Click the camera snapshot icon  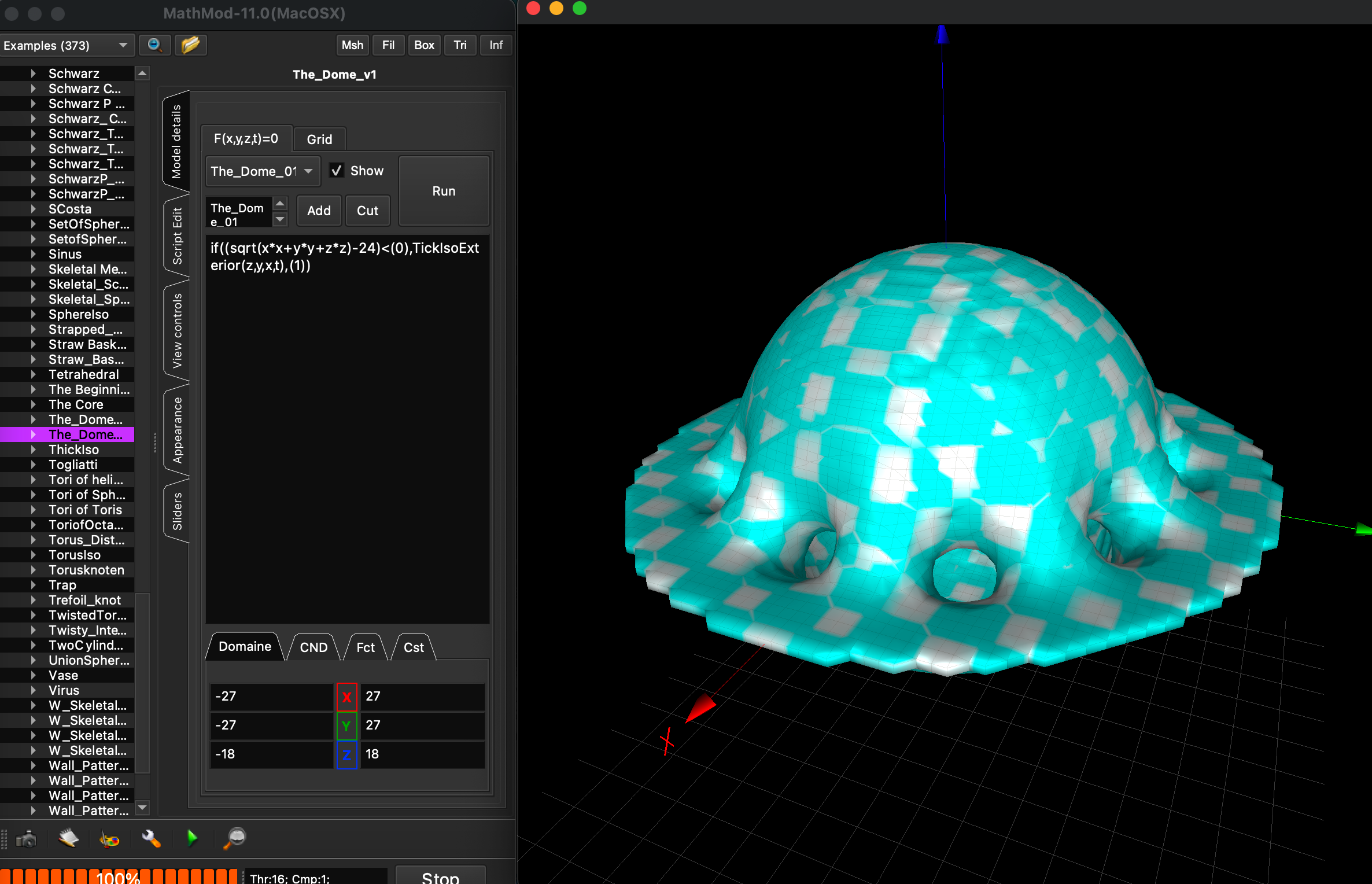(26, 838)
